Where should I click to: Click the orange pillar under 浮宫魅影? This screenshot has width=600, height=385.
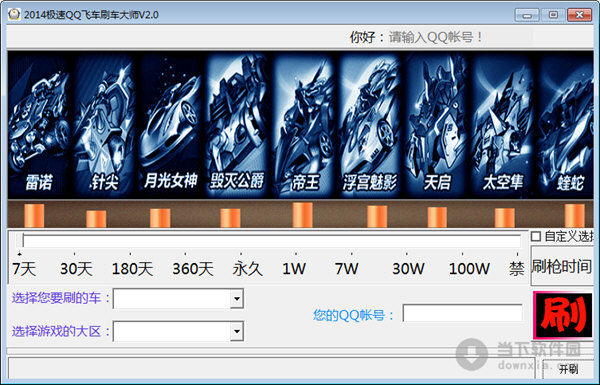(377, 216)
